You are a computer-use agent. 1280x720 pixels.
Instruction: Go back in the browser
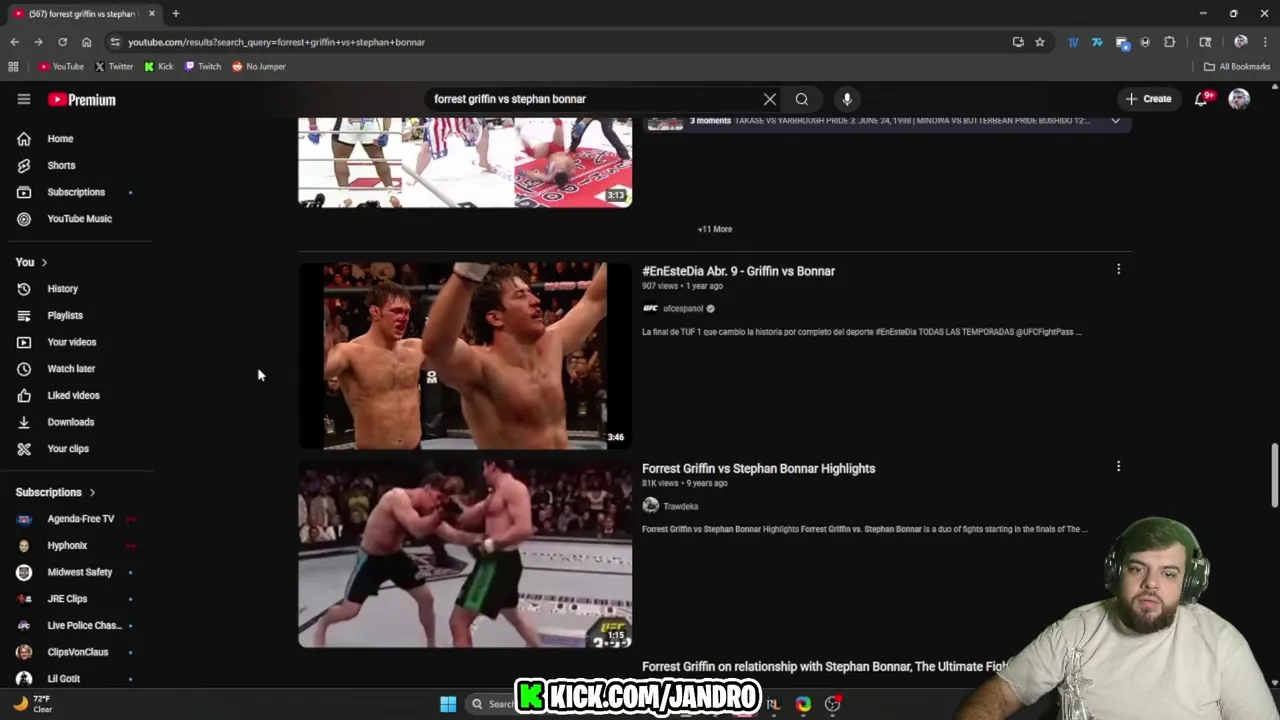pos(14,42)
